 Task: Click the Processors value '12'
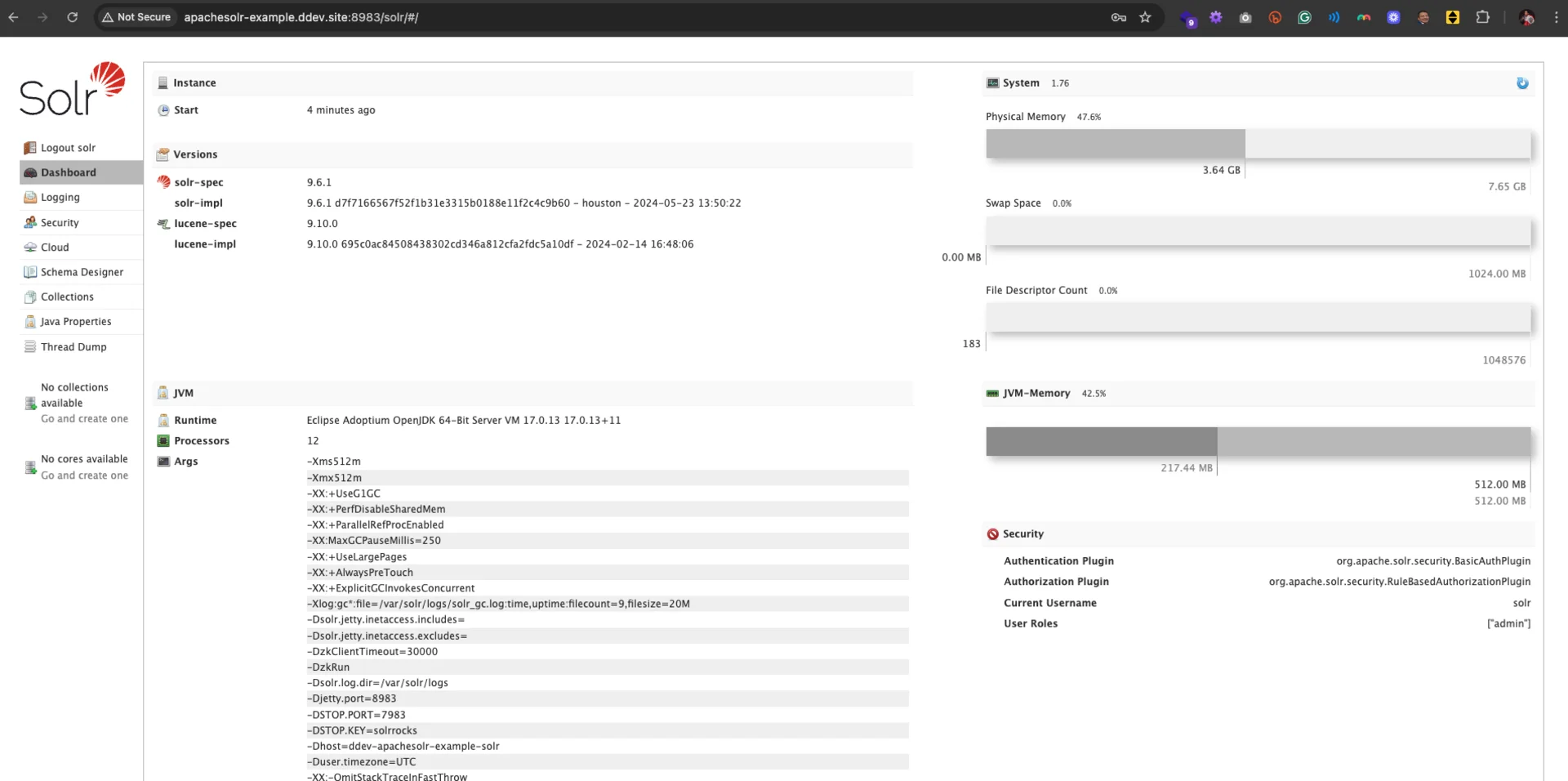click(313, 441)
